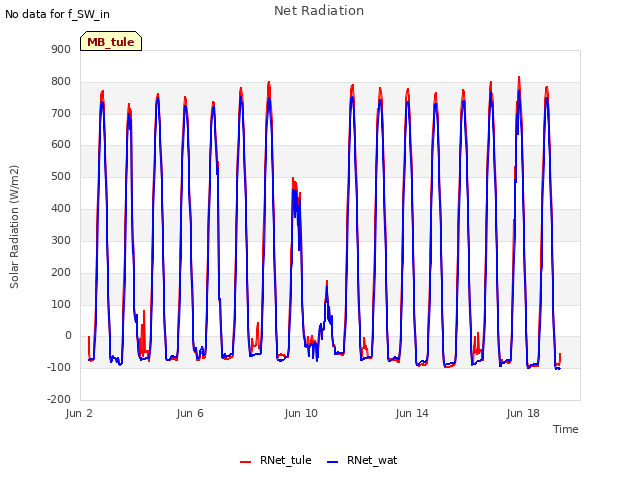Click the MB_tule annotation label
The height and width of the screenshot is (480, 640).
(x=111, y=42)
